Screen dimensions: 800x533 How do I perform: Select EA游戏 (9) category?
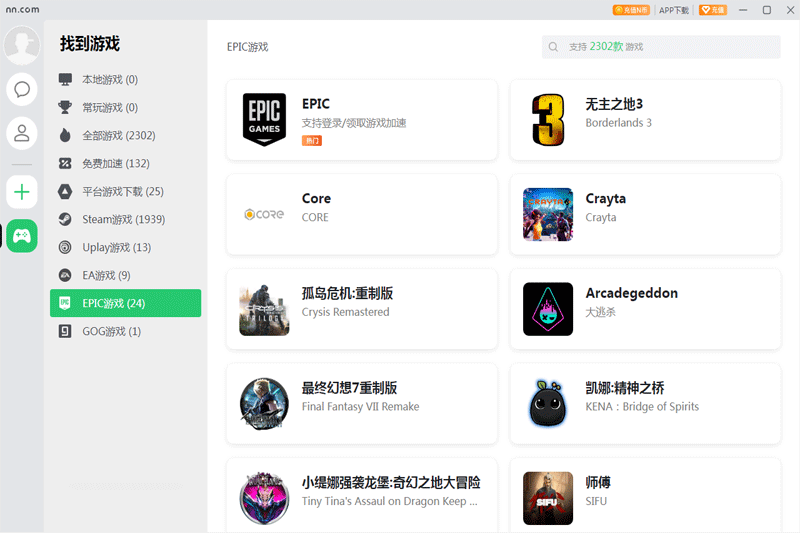[126, 275]
